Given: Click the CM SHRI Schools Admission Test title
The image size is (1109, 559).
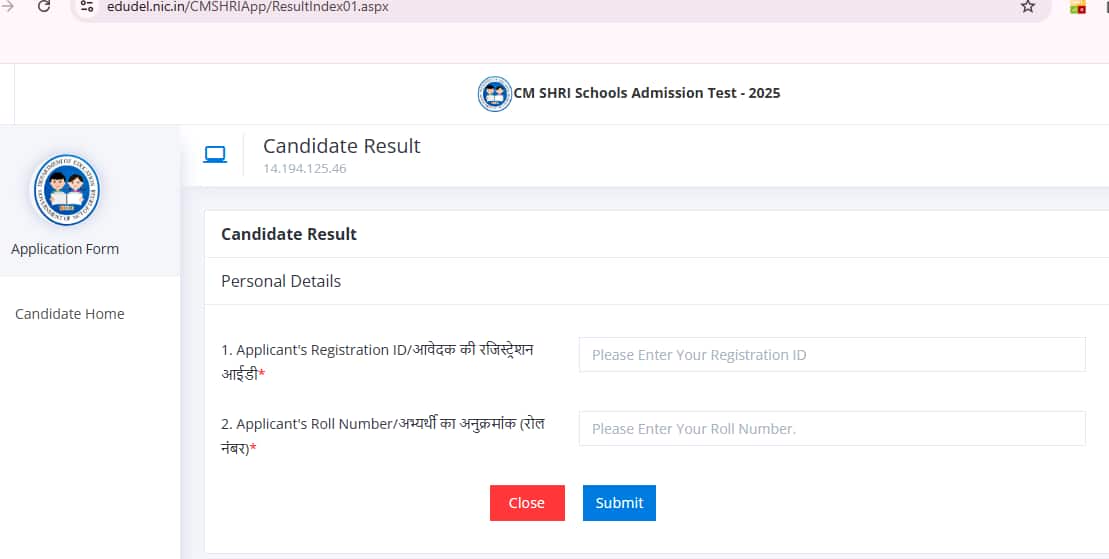Looking at the screenshot, I should tap(646, 93).
